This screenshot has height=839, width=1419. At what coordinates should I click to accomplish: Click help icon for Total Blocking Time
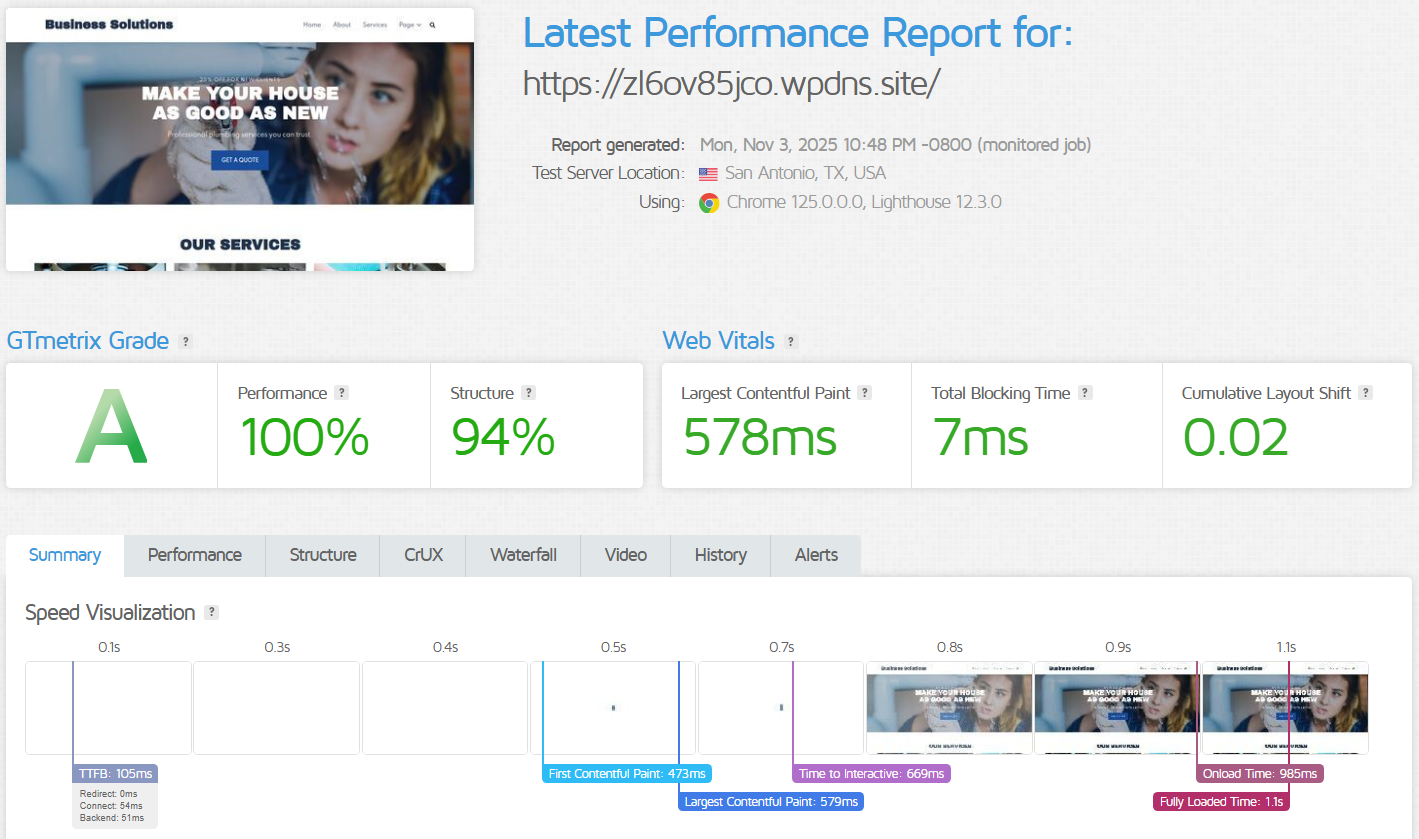tap(1085, 393)
